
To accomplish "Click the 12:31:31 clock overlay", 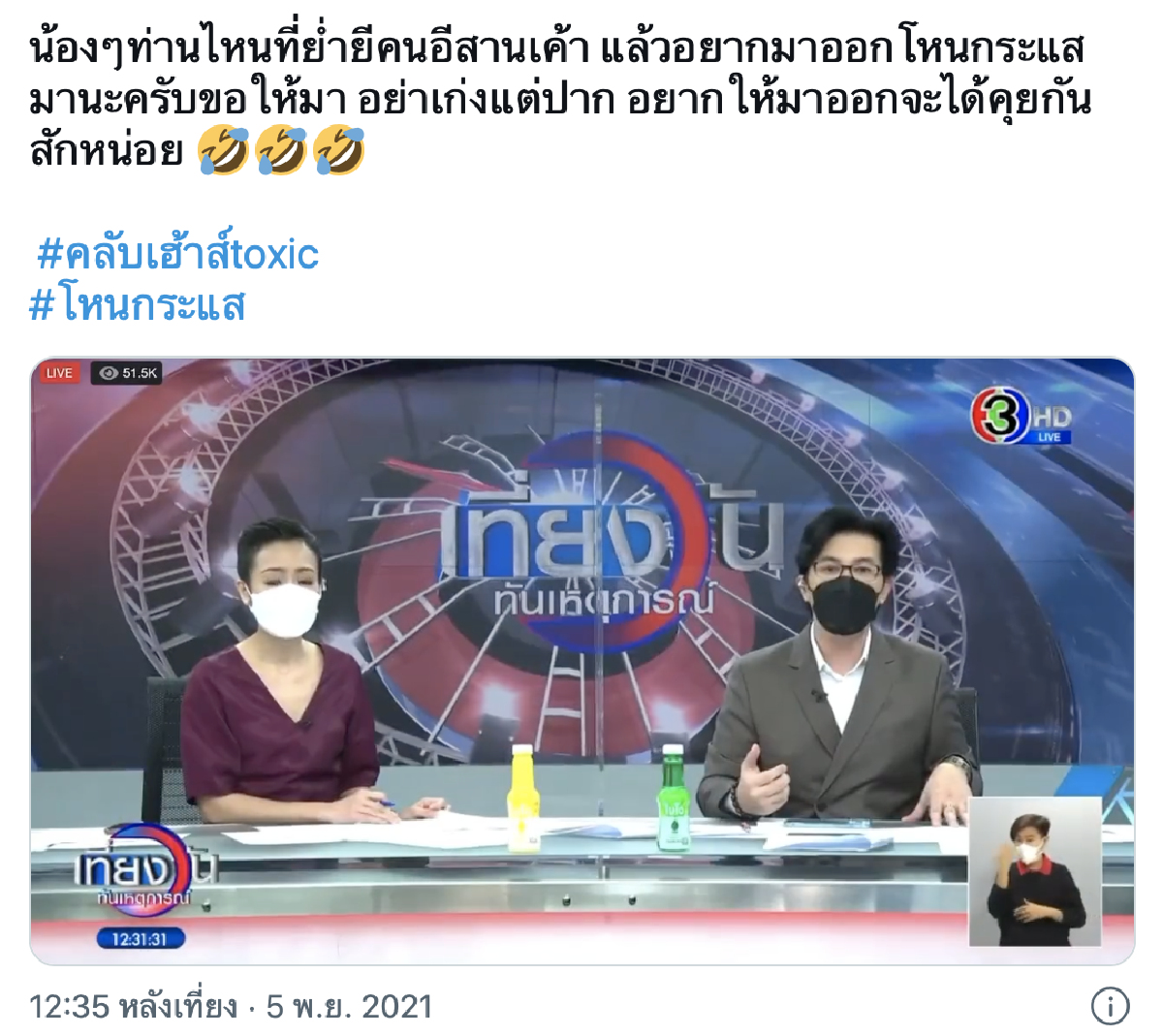I will click(140, 939).
